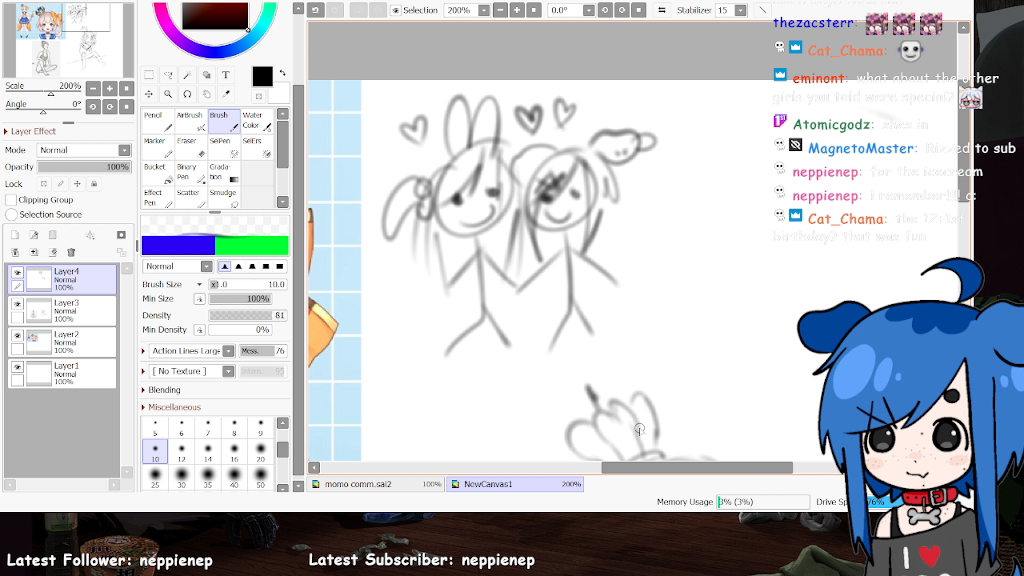Open the layer Mode dropdown
Viewport: 1024px width, 576px height.
pyautogui.click(x=83, y=150)
